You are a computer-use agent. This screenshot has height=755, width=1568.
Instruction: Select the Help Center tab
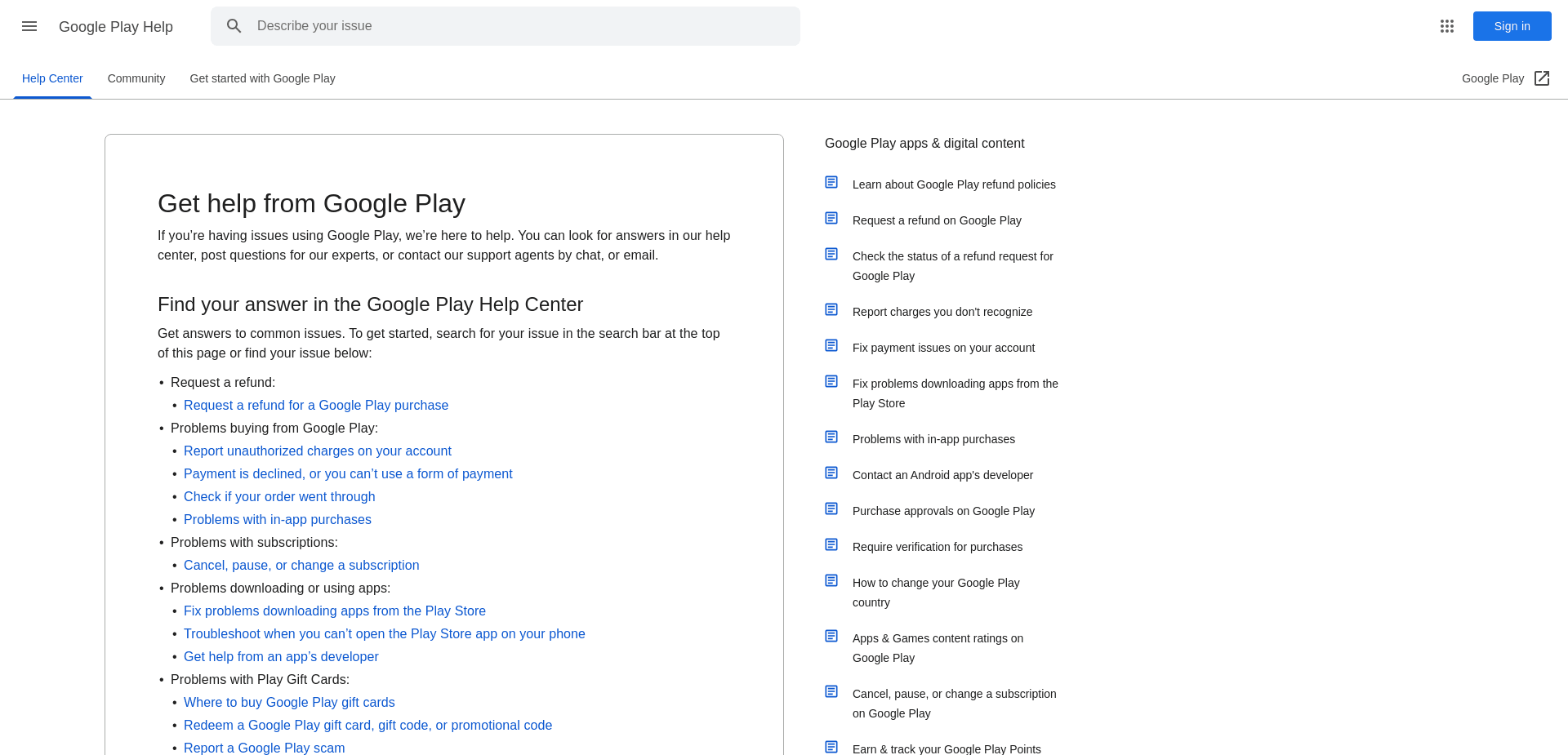[x=52, y=78]
